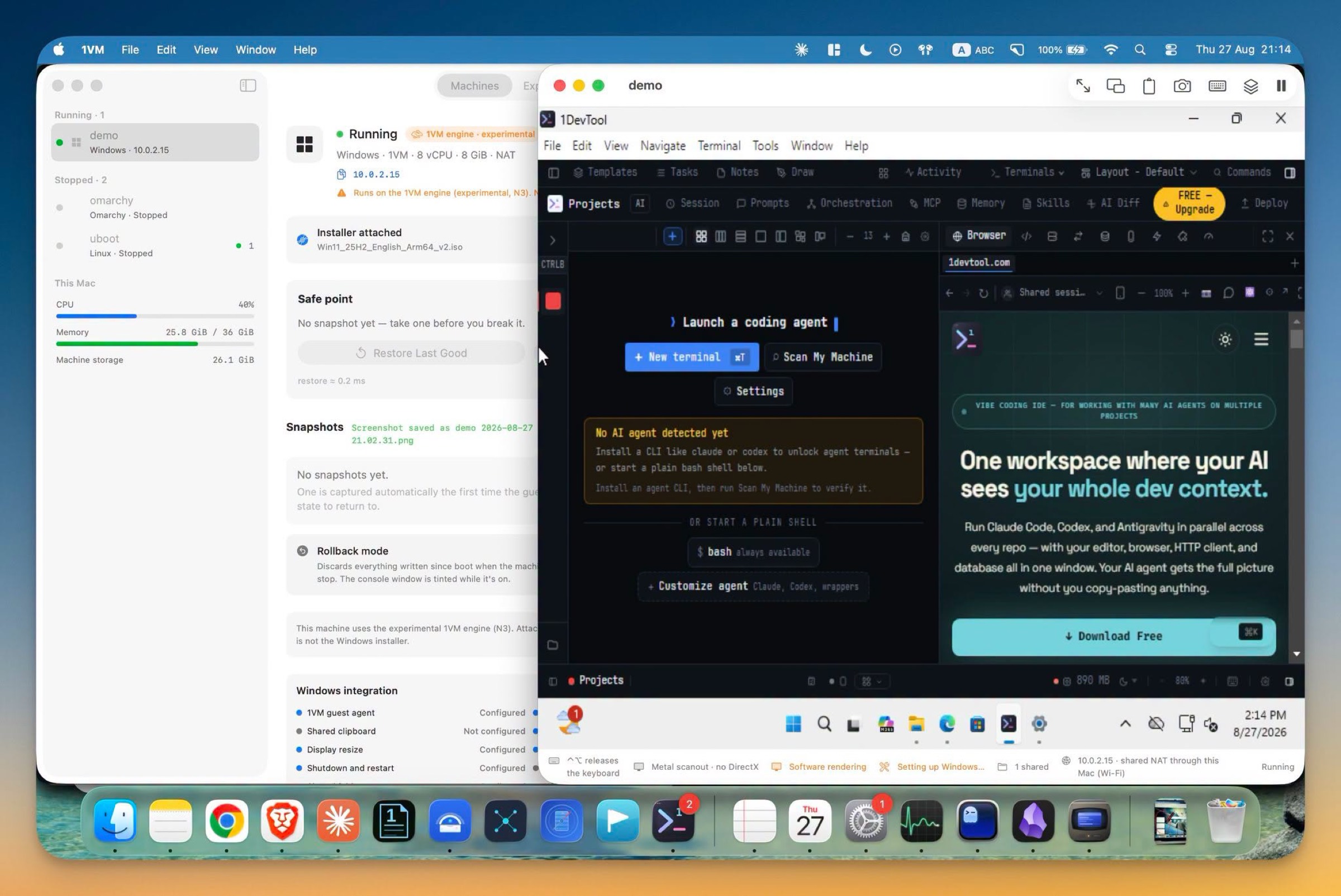Click the webpage vertical scrollbar thumb
The width and height of the screenshot is (1341, 896).
click(x=1296, y=339)
